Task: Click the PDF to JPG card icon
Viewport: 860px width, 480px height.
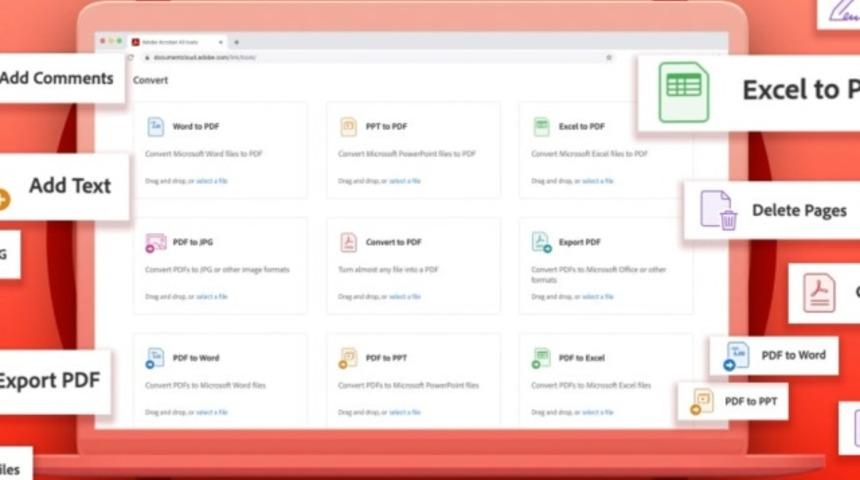Action: point(156,242)
